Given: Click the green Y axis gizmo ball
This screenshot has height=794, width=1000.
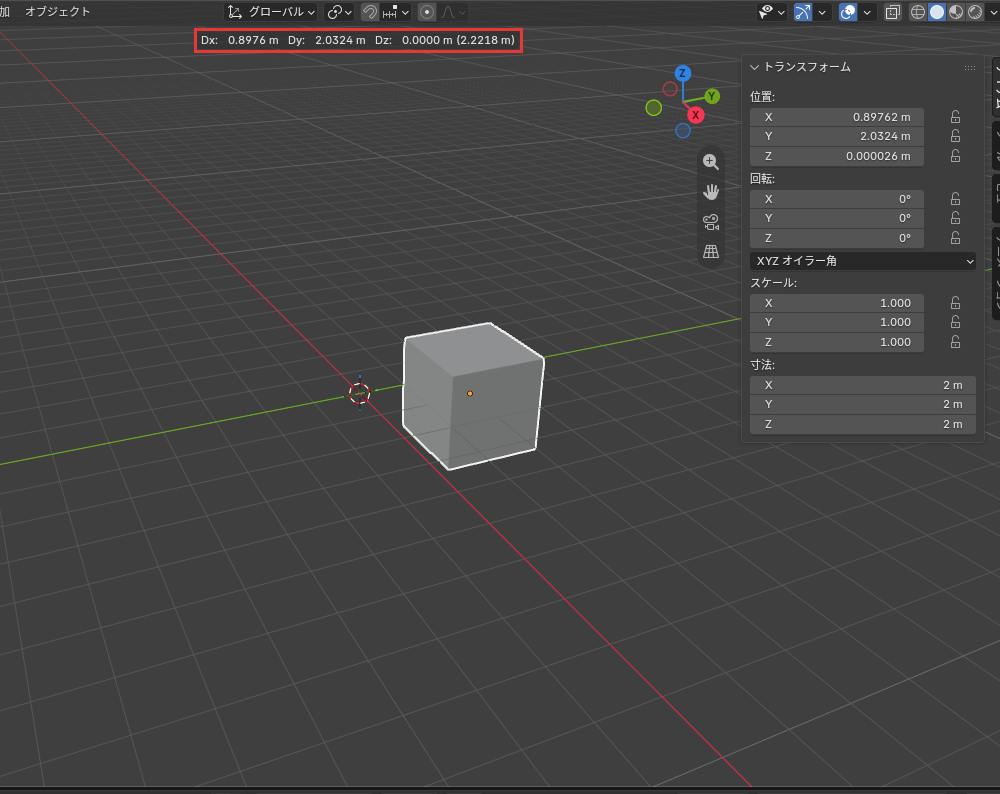Looking at the screenshot, I should [712, 96].
